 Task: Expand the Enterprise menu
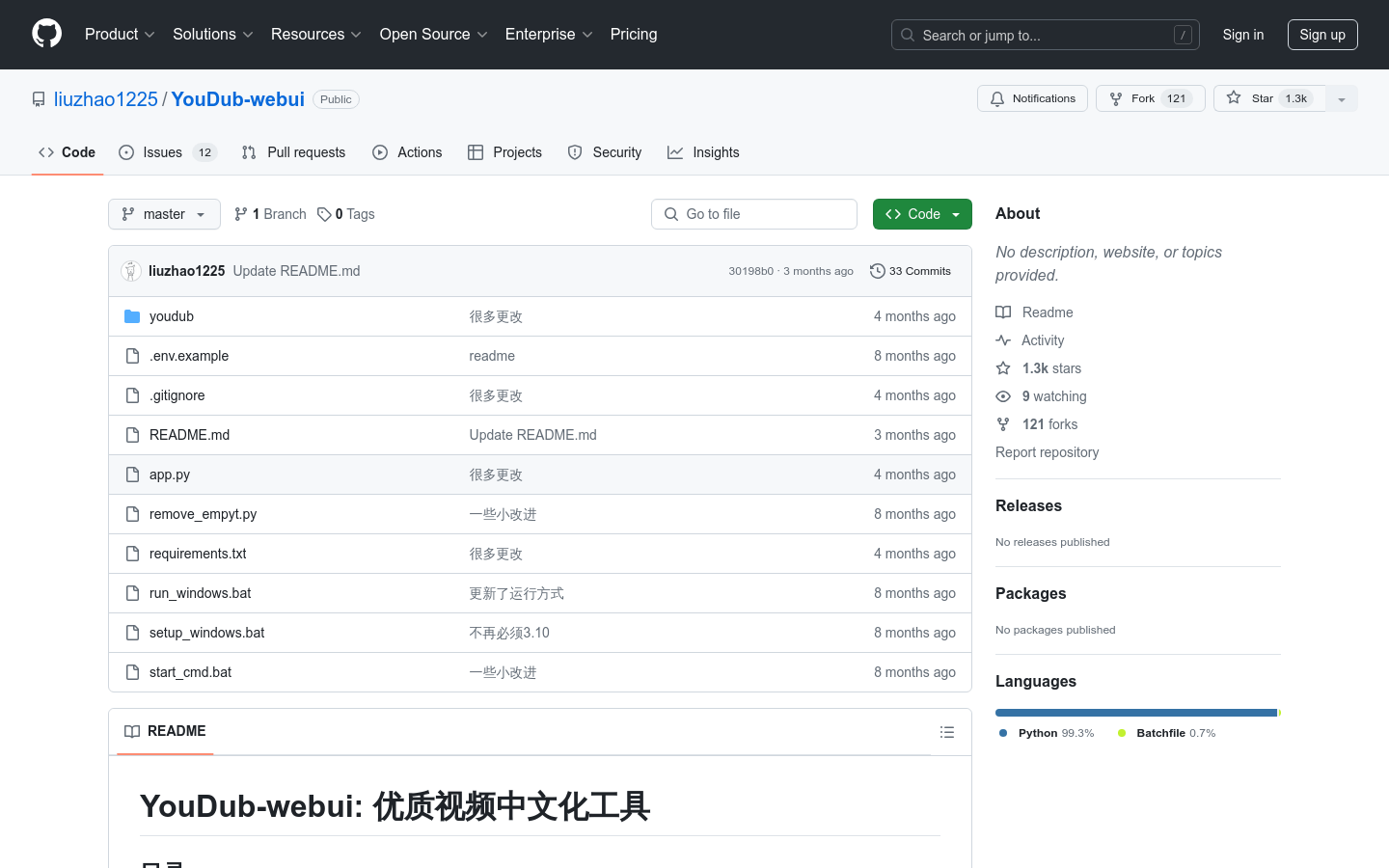coord(549,34)
